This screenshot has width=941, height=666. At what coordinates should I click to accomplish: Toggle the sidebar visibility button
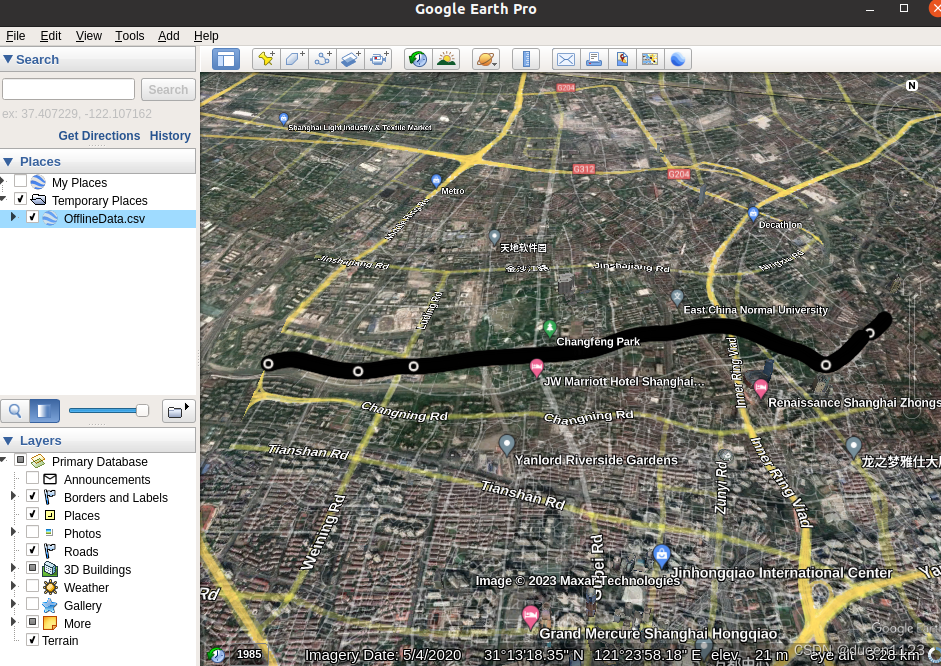226,59
